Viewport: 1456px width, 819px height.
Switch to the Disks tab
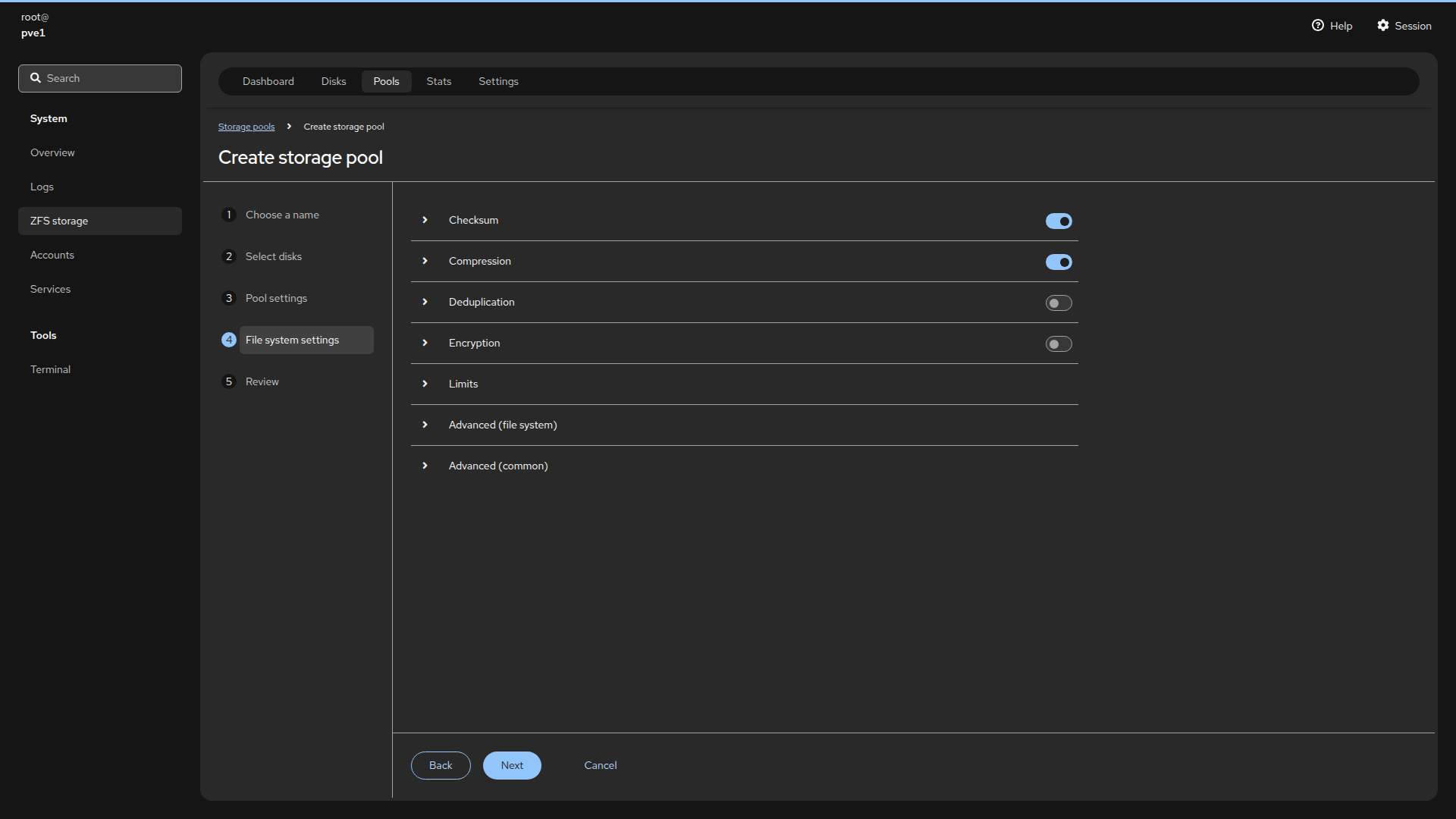click(x=333, y=82)
